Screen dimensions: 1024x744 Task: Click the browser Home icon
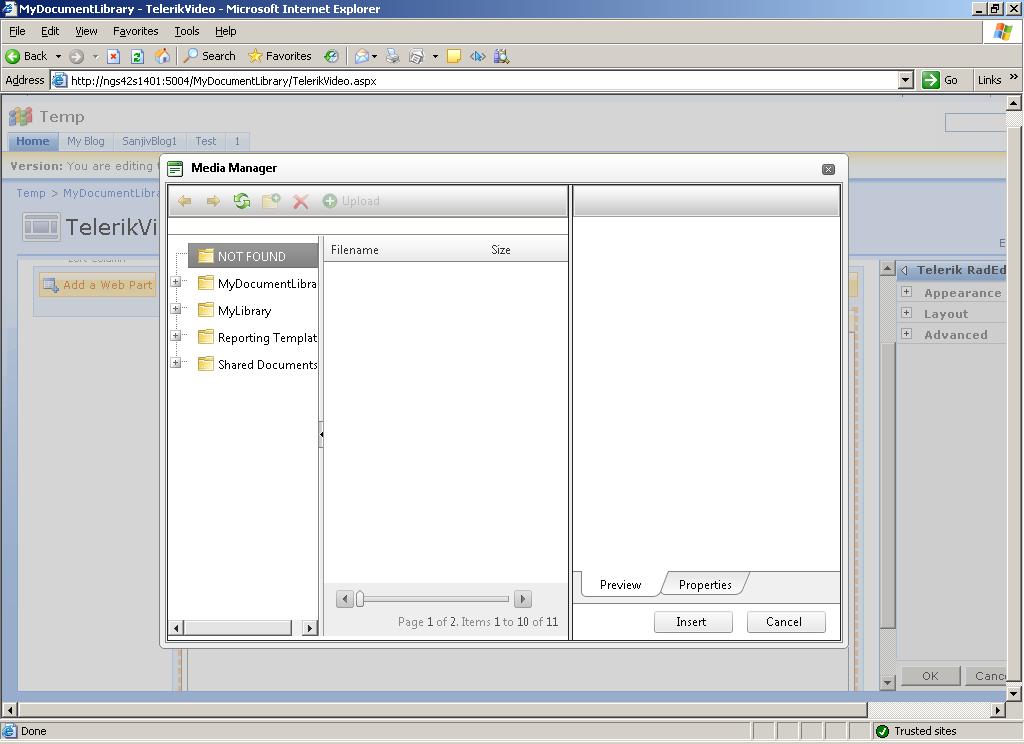coord(162,56)
